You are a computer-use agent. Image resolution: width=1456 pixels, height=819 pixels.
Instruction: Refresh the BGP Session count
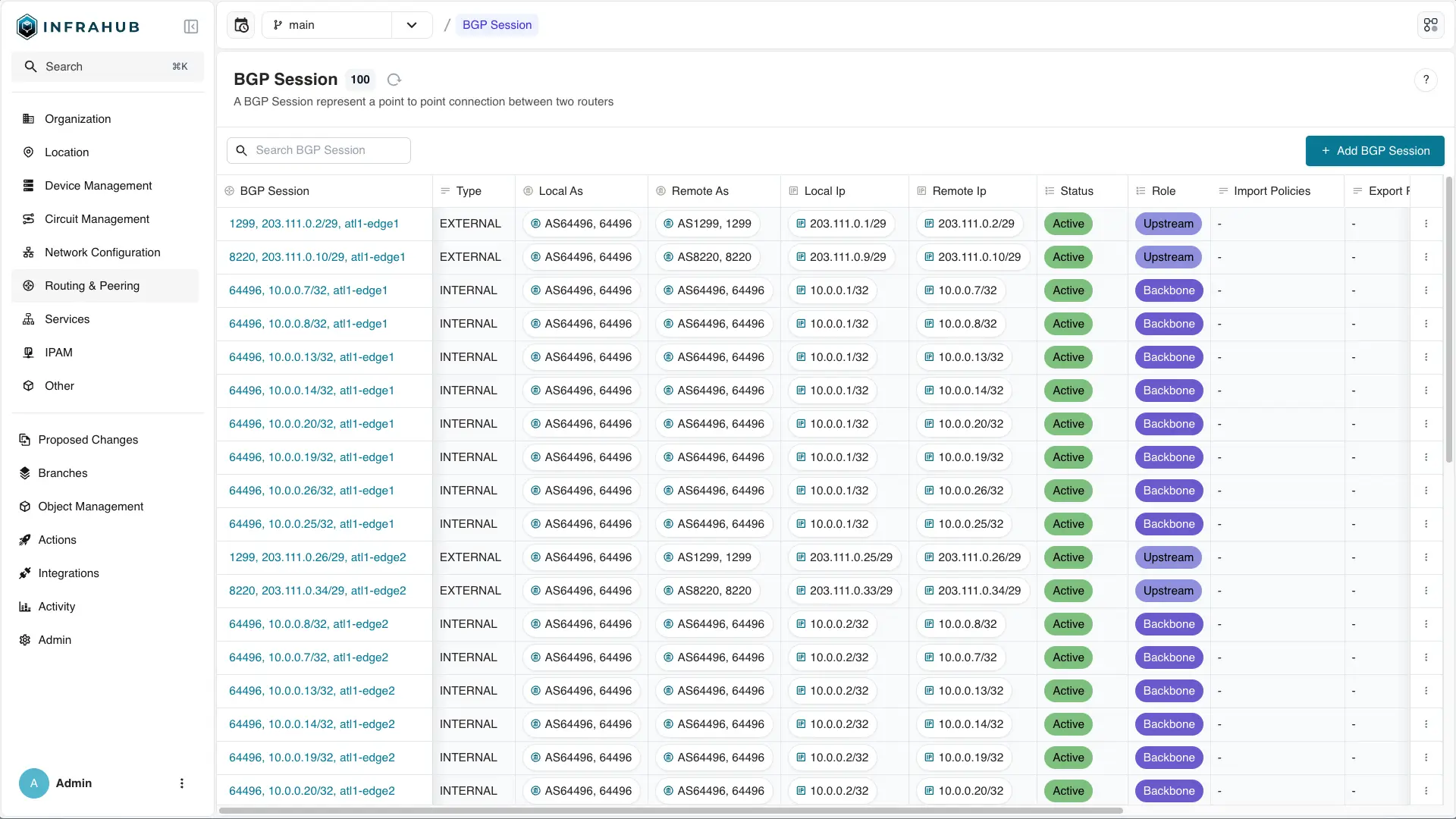point(394,80)
